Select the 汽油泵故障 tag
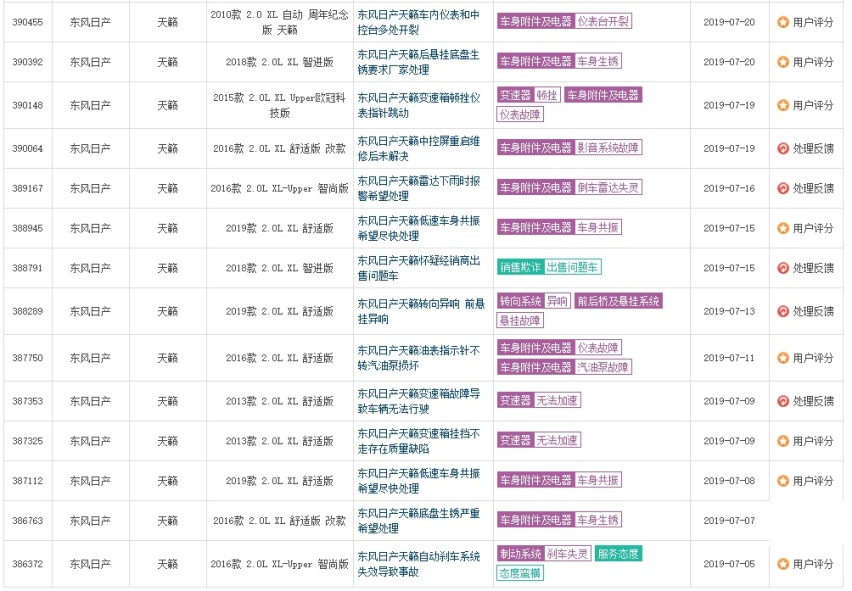This screenshot has width=852, height=591. coord(603,367)
